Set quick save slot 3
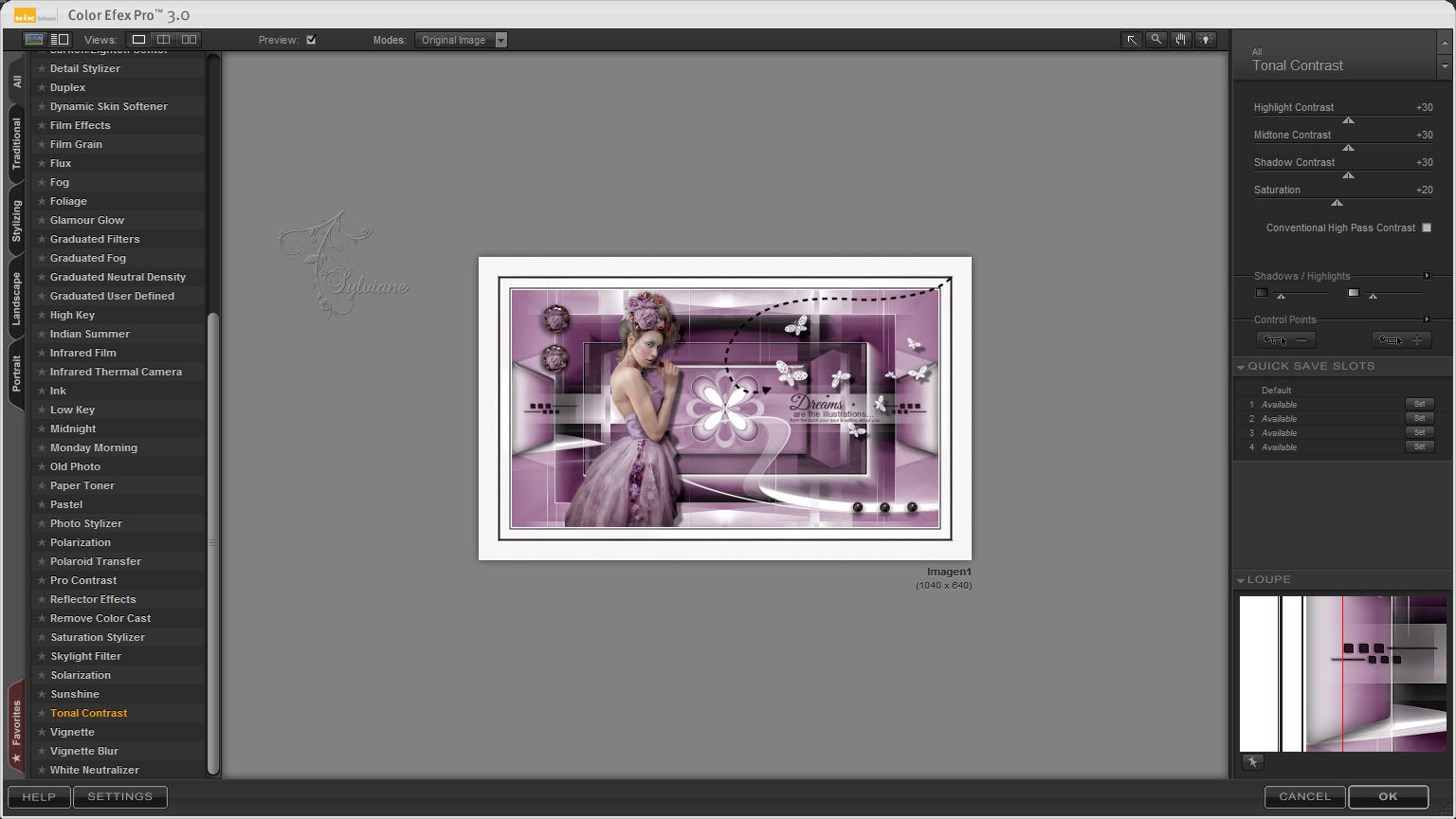This screenshot has height=819, width=1456. pos(1419,432)
